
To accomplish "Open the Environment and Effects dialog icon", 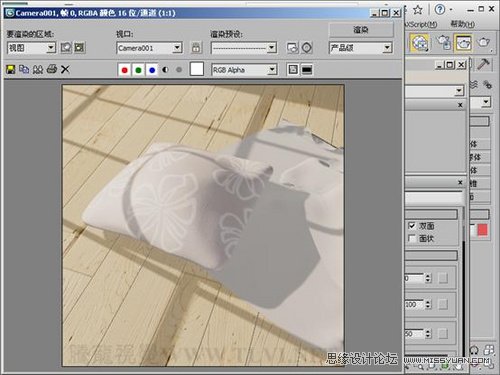I will (x=307, y=48).
